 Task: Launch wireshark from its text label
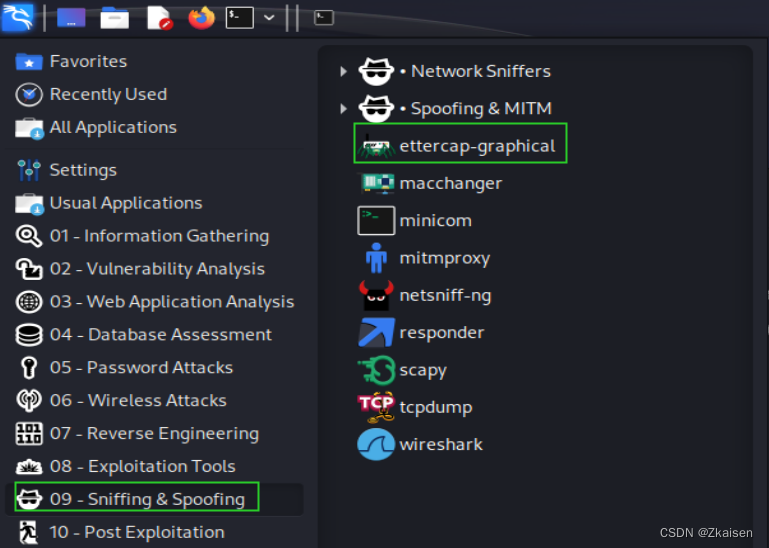(441, 444)
